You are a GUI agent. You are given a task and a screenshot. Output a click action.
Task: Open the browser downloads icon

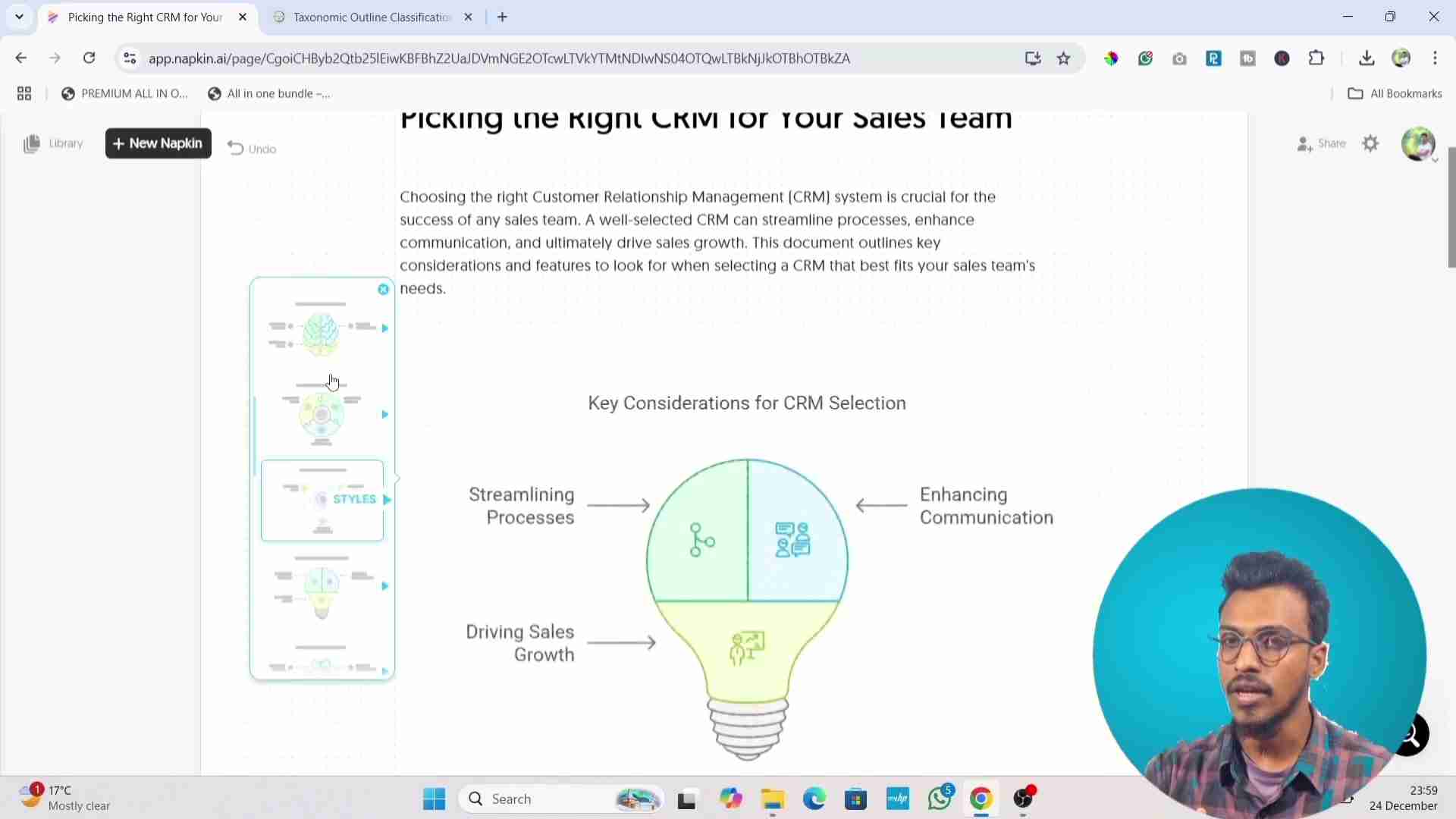pyautogui.click(x=1367, y=58)
